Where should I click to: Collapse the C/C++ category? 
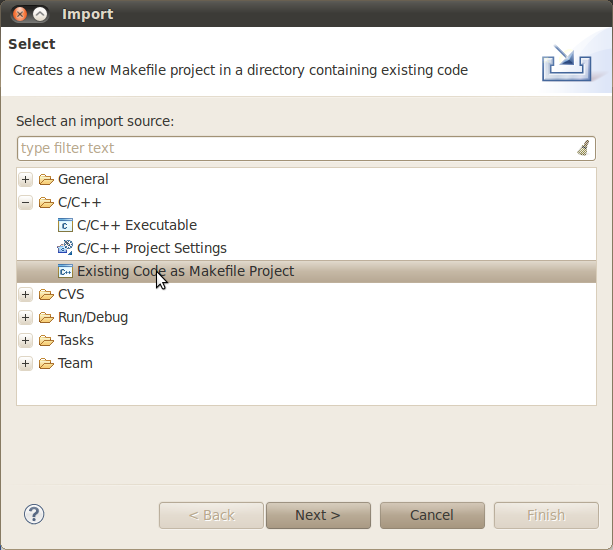tap(26, 203)
